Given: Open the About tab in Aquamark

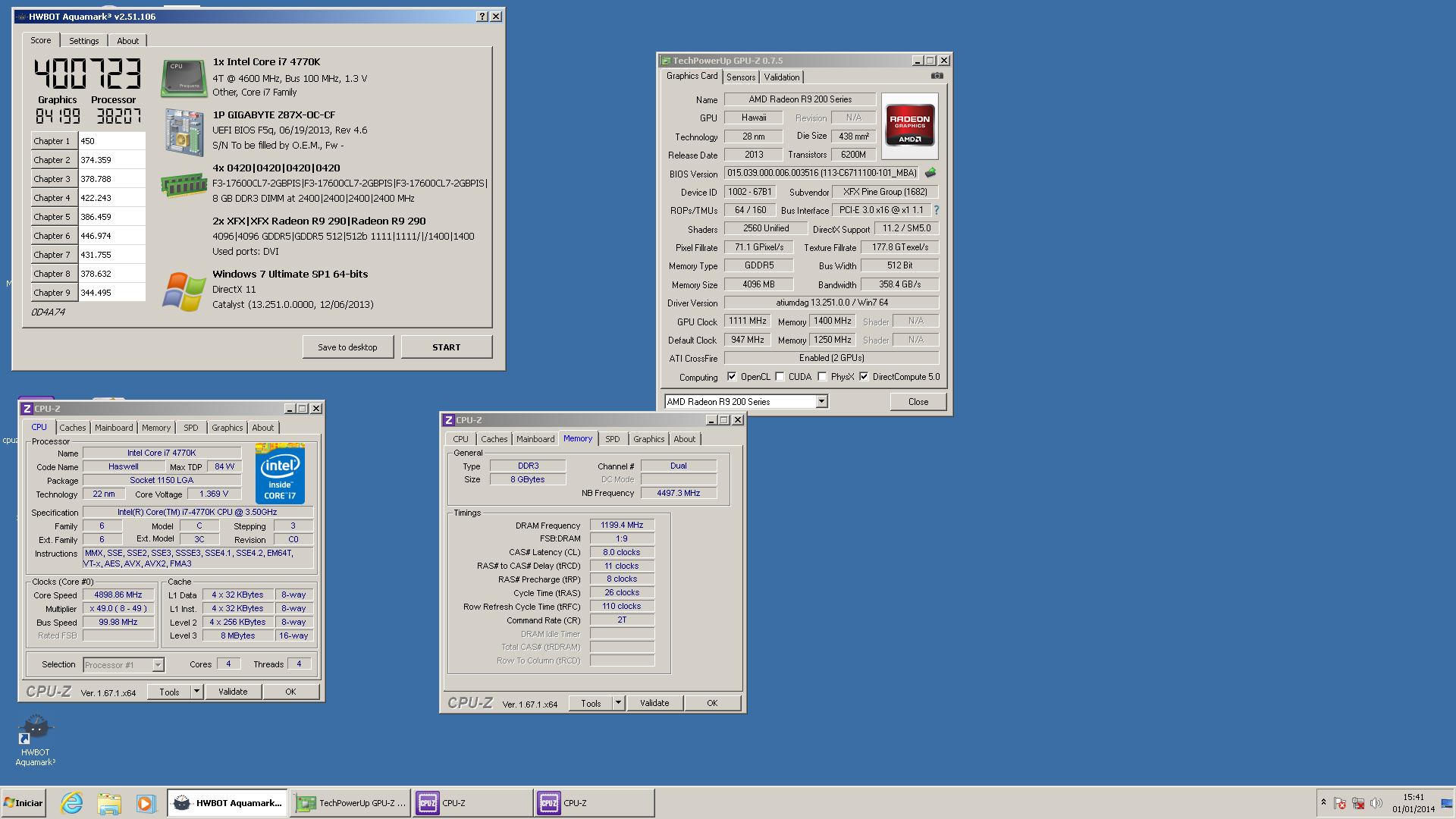Looking at the screenshot, I should (x=127, y=41).
